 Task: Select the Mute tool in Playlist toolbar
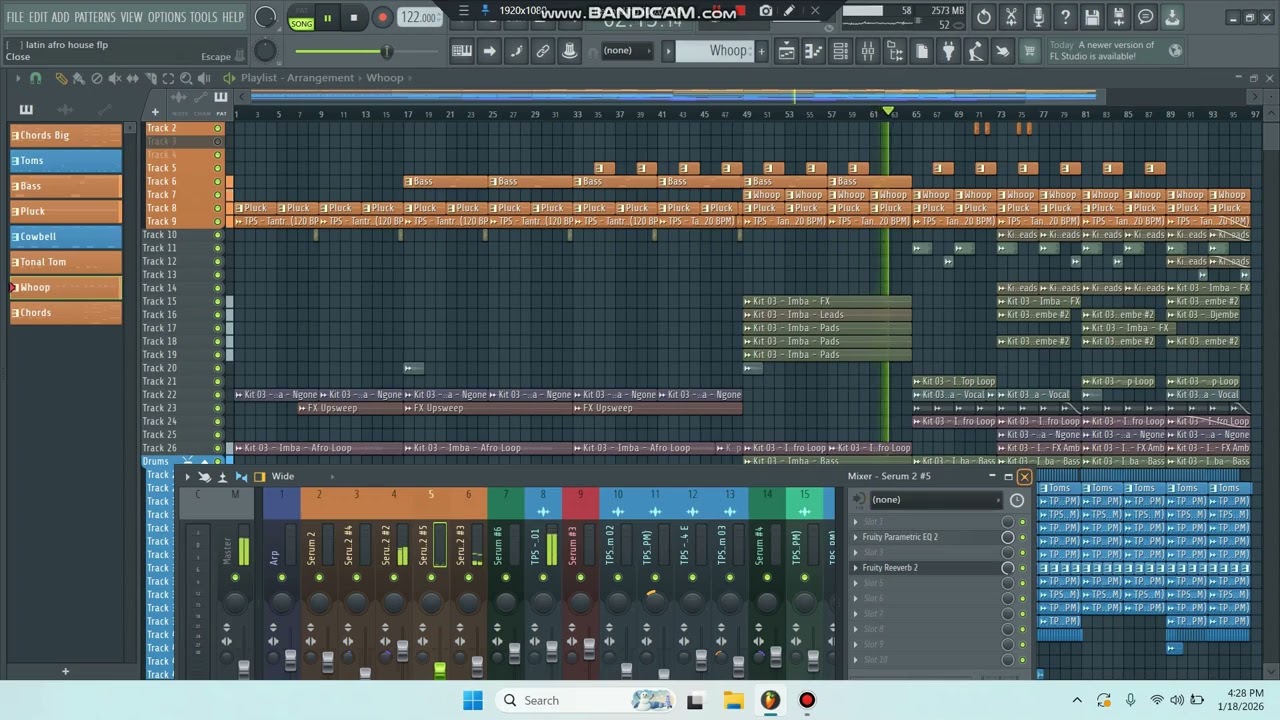pyautogui.click(x=114, y=78)
